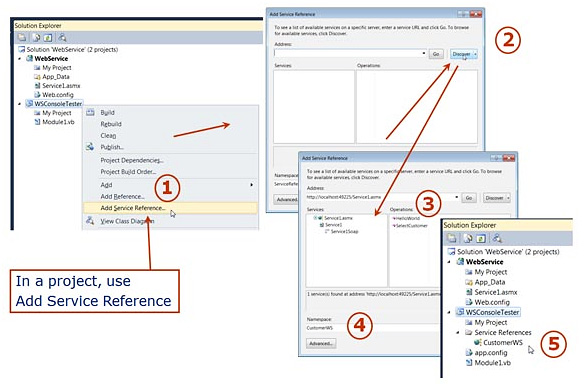Collapse the Service References folder node
The height and width of the screenshot is (386, 584).
click(458, 332)
